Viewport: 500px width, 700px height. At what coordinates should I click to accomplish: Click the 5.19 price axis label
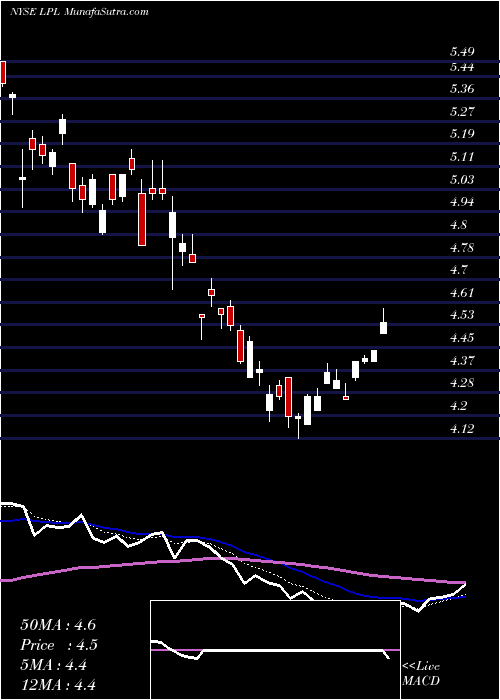tap(462, 134)
